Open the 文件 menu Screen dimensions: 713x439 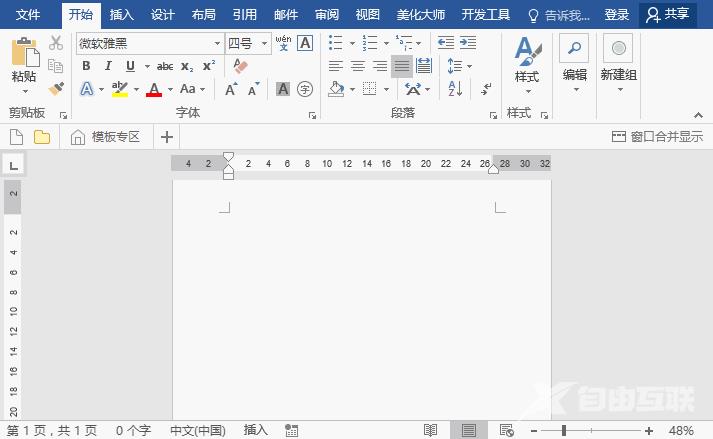pyautogui.click(x=29, y=15)
